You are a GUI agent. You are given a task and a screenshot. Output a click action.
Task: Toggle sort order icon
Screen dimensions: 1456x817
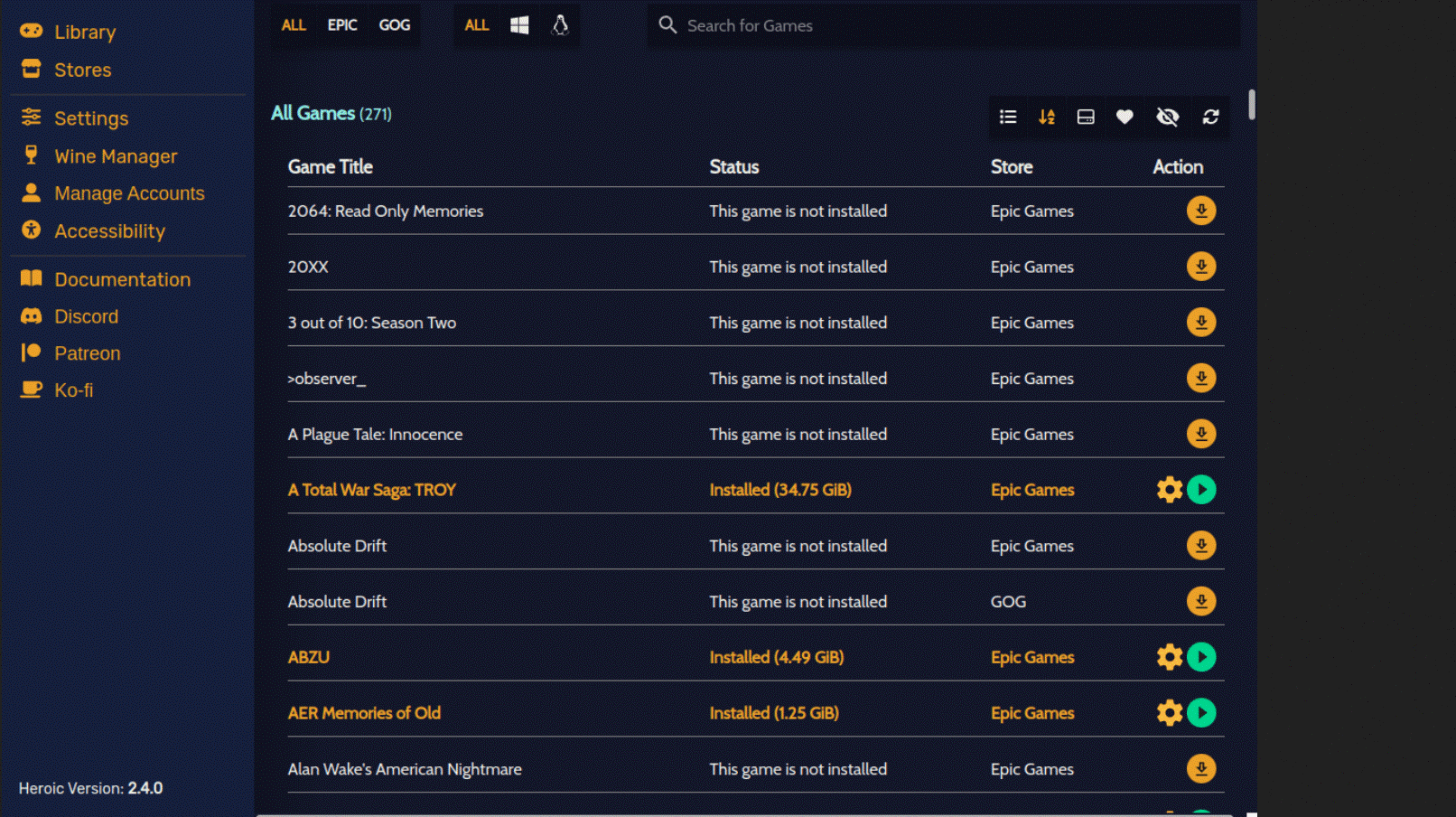[x=1047, y=117]
